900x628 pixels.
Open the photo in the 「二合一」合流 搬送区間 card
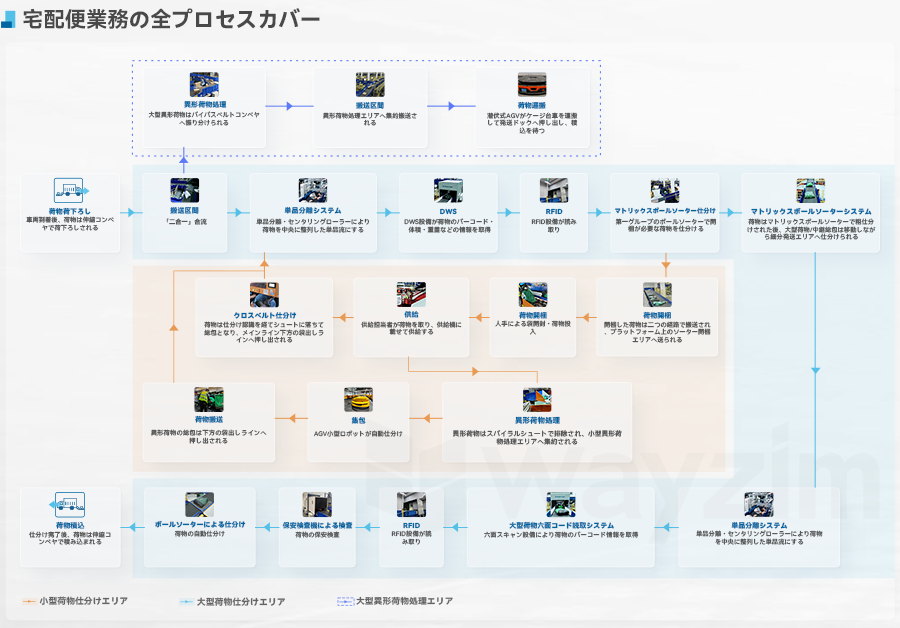click(x=184, y=190)
